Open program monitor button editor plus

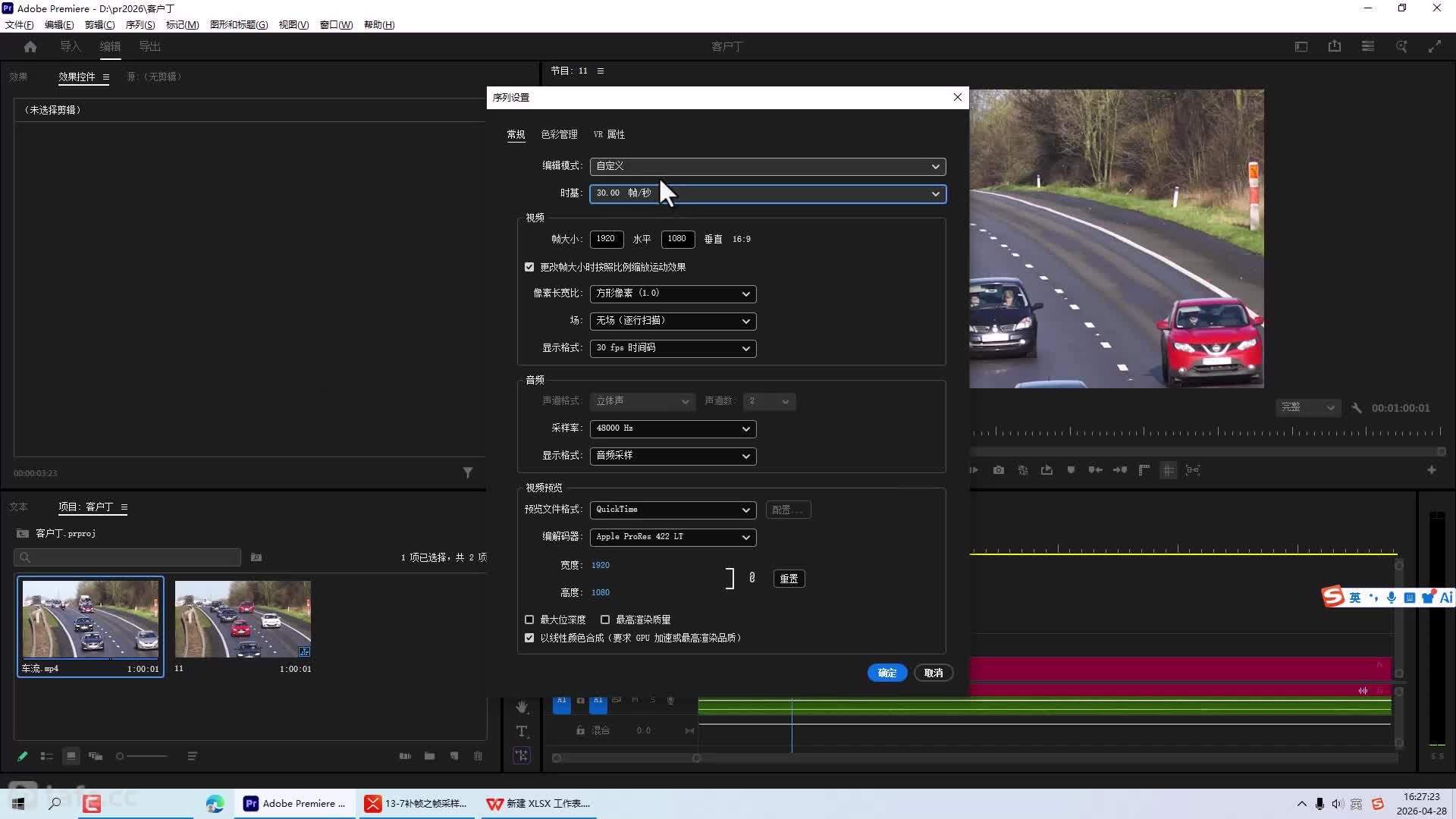[x=1432, y=470]
